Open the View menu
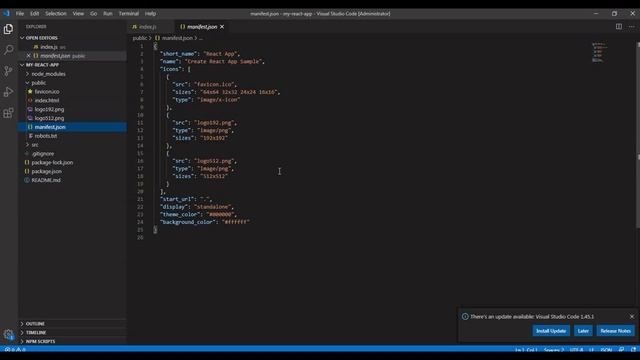The image size is (640, 360). click(78, 13)
